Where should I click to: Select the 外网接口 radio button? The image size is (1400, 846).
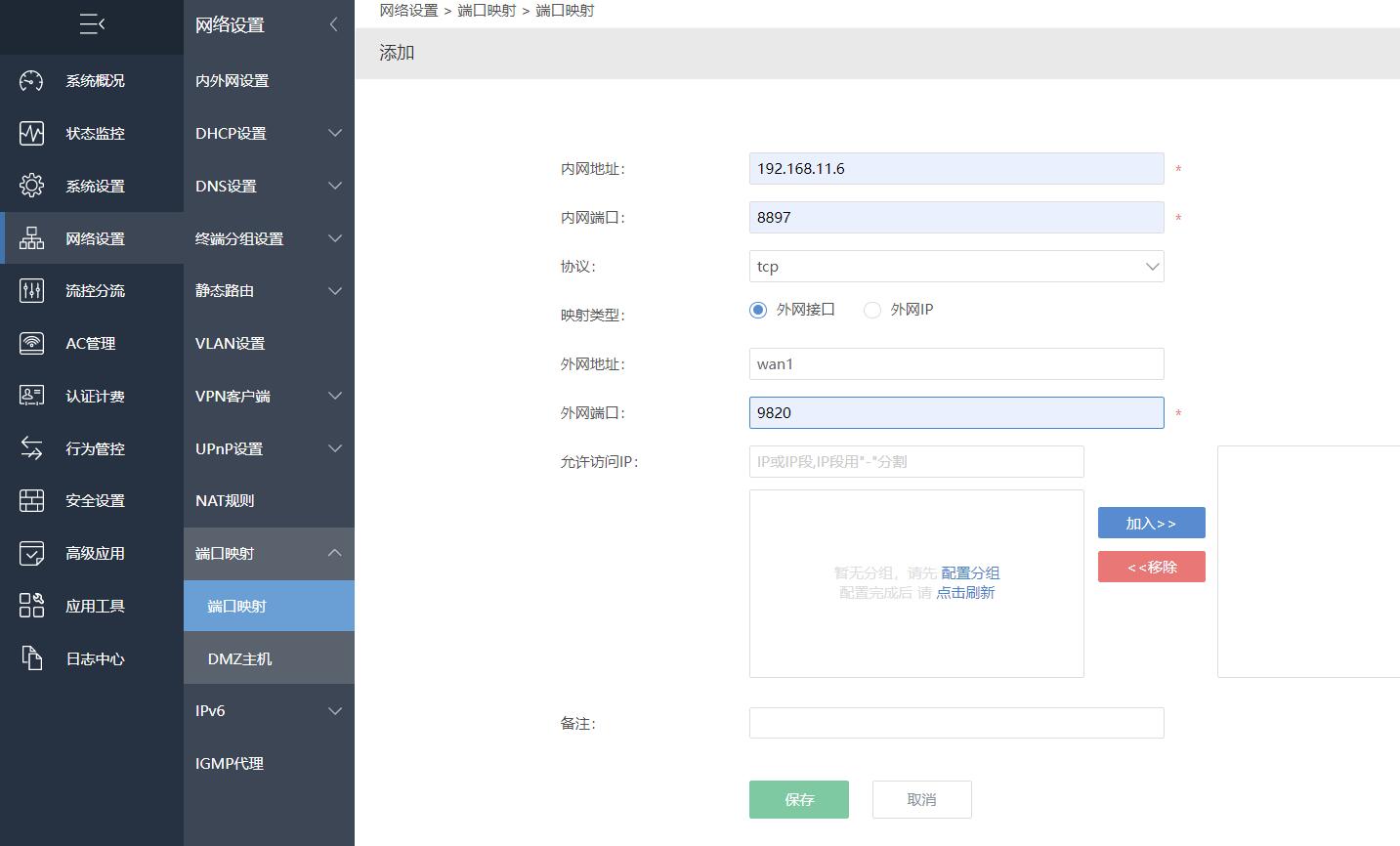pyautogui.click(x=757, y=310)
